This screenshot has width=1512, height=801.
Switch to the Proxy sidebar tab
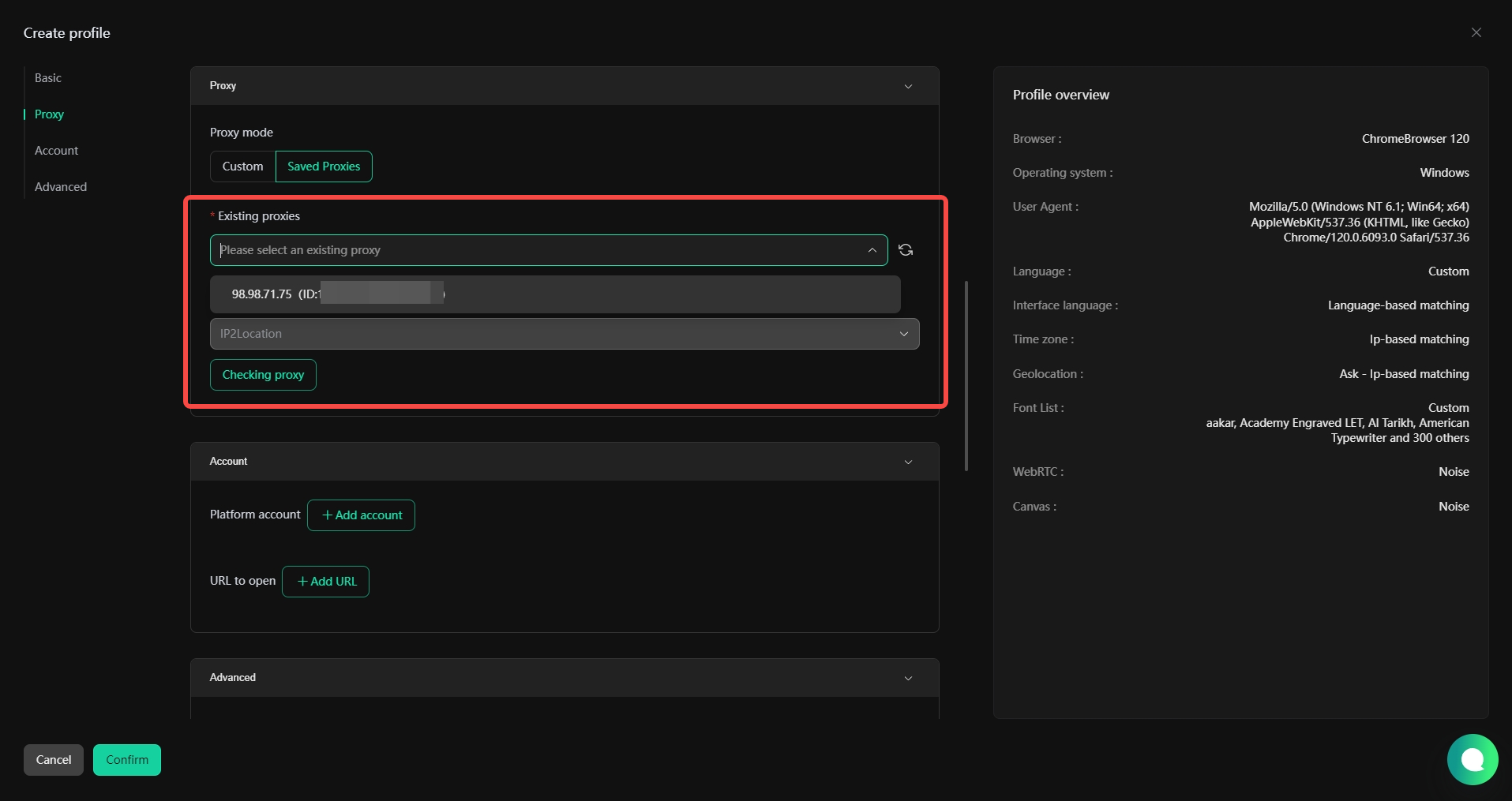pyautogui.click(x=49, y=114)
